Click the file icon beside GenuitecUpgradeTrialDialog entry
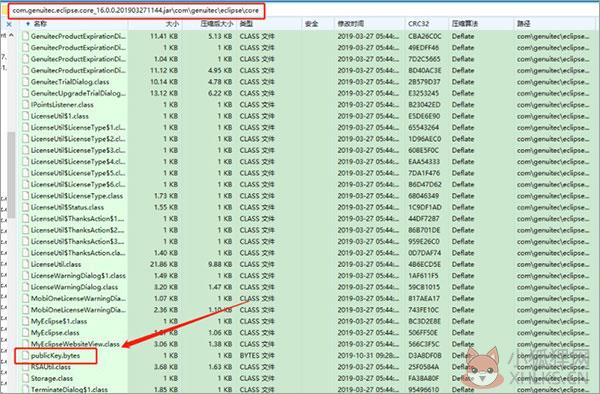600x394 pixels. click(x=26, y=93)
